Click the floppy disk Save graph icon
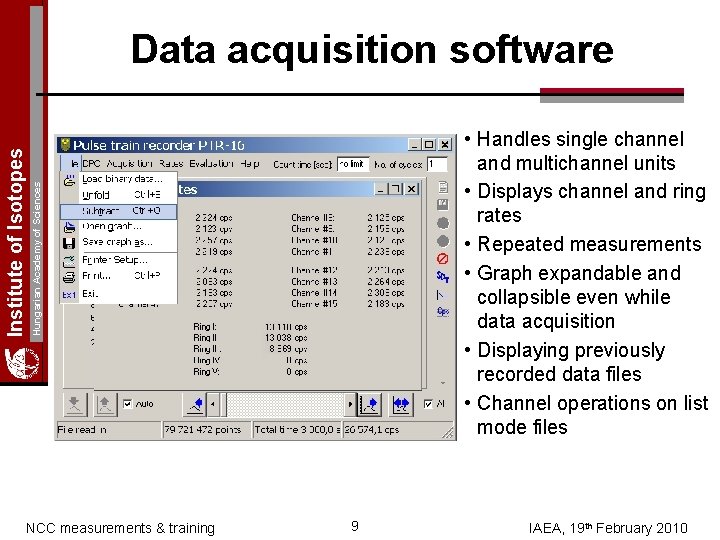The width and height of the screenshot is (720, 540). pyautogui.click(x=69, y=243)
